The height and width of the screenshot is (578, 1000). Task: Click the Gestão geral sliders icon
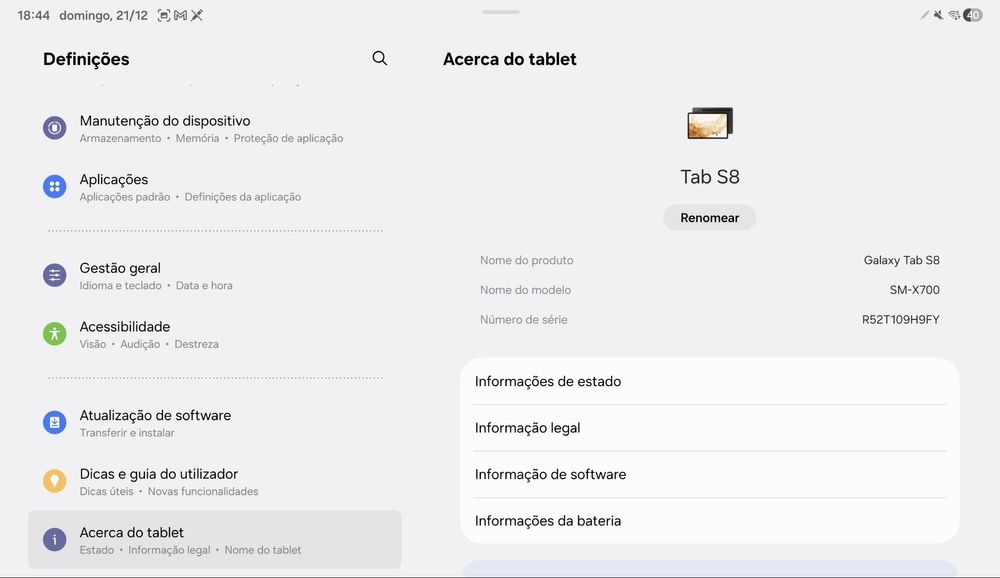point(55,275)
